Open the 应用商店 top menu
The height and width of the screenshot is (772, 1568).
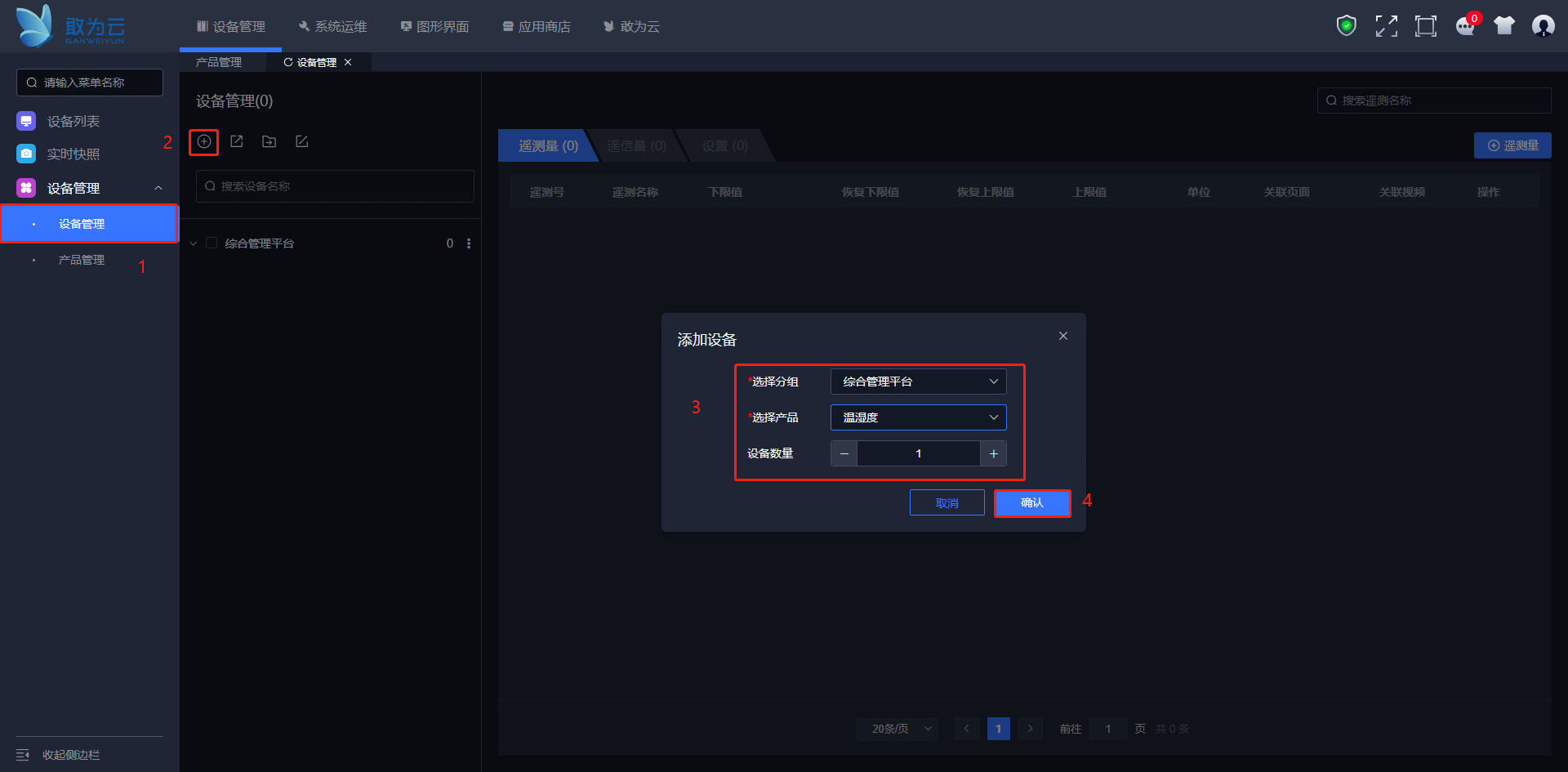(x=537, y=27)
